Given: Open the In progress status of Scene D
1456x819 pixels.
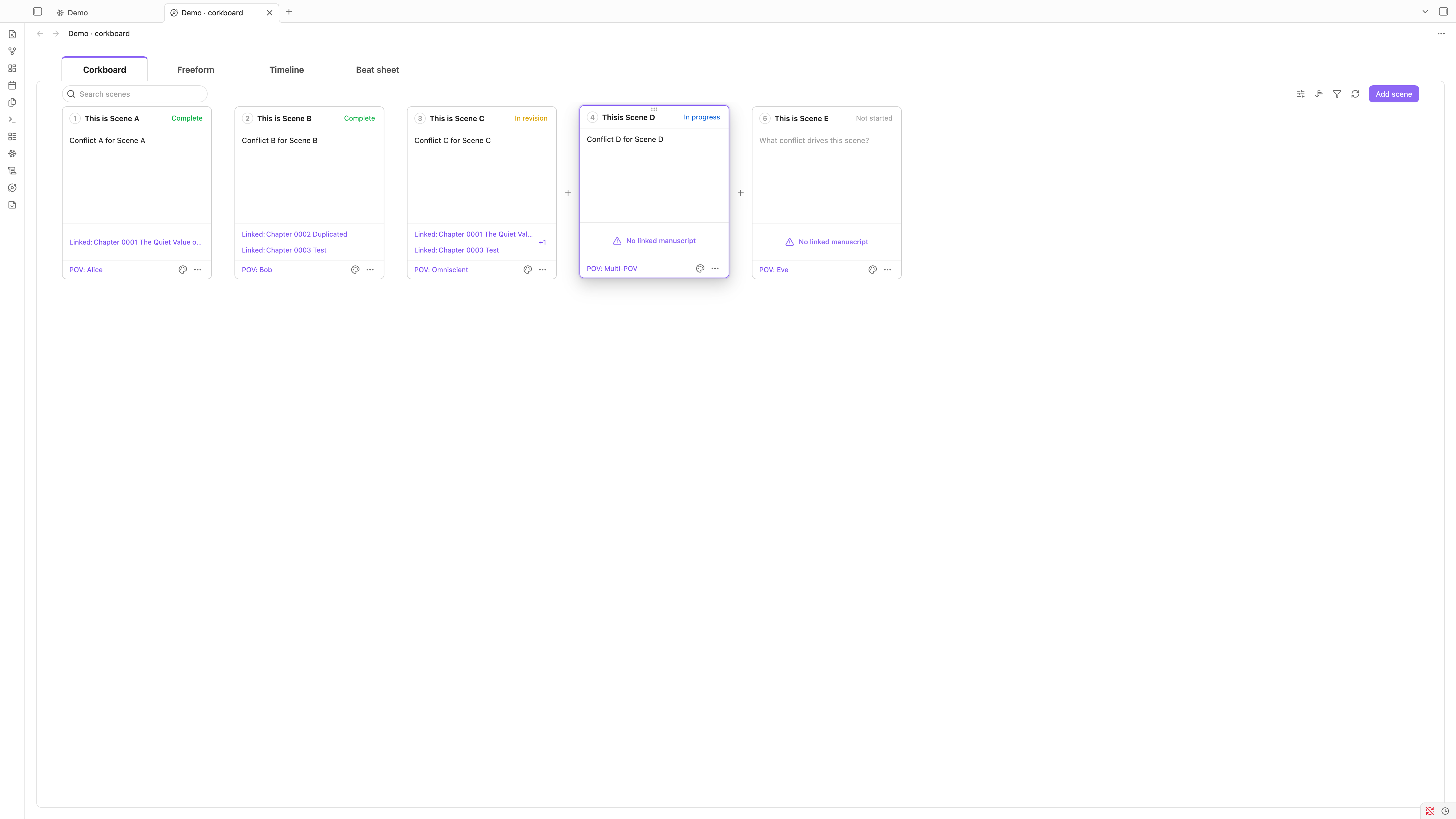Looking at the screenshot, I should 702,117.
